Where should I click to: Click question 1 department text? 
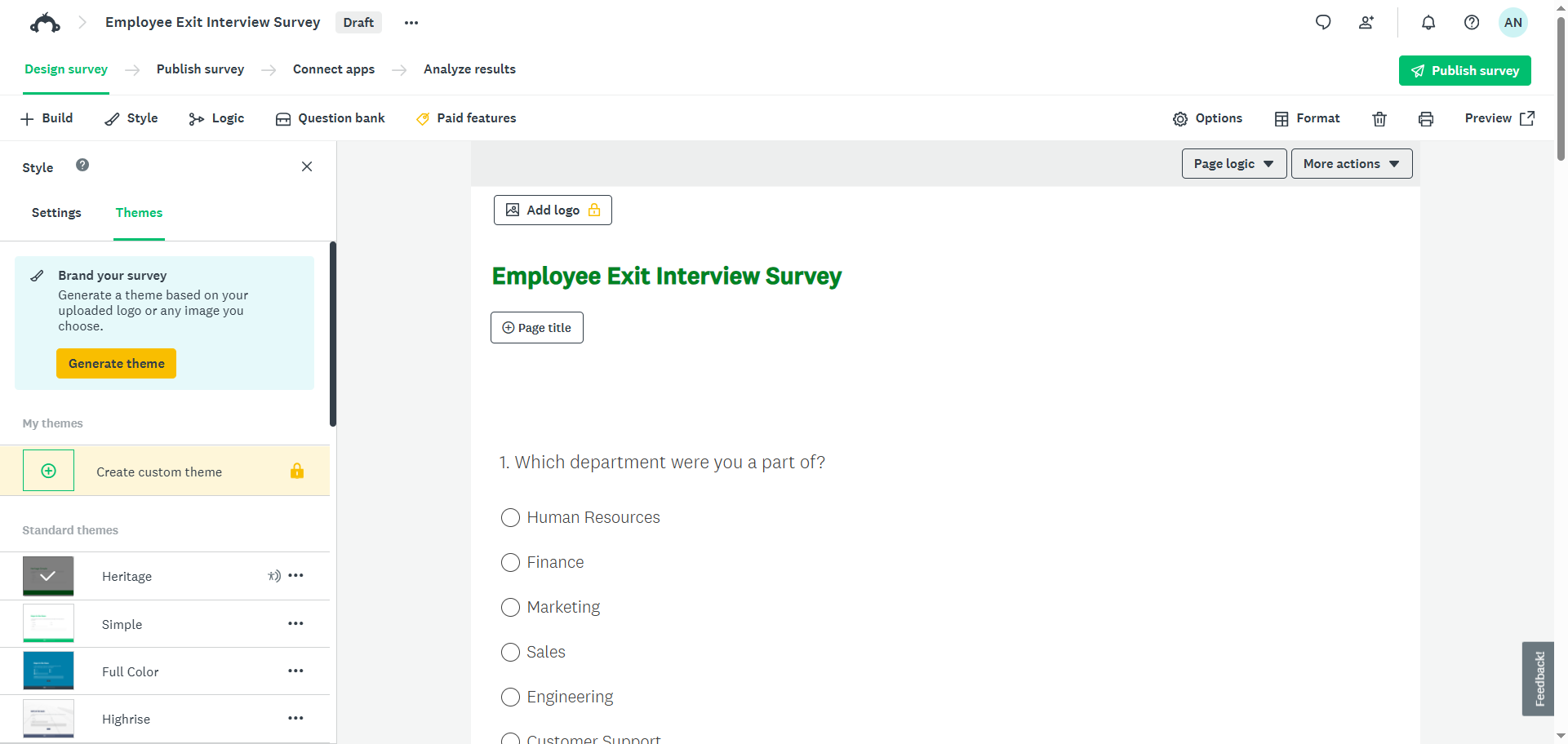[x=662, y=463]
